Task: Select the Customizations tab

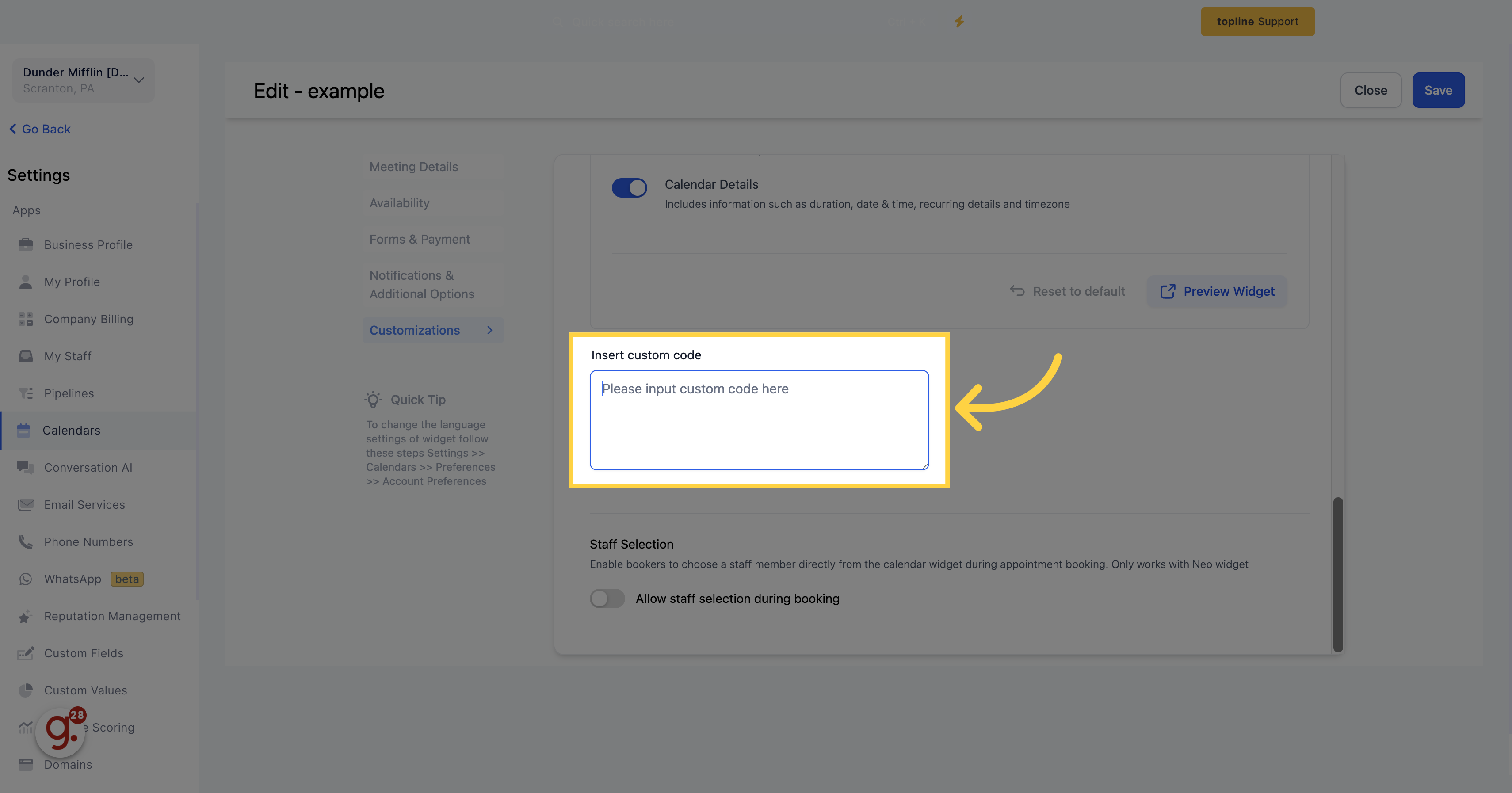Action: click(x=415, y=329)
